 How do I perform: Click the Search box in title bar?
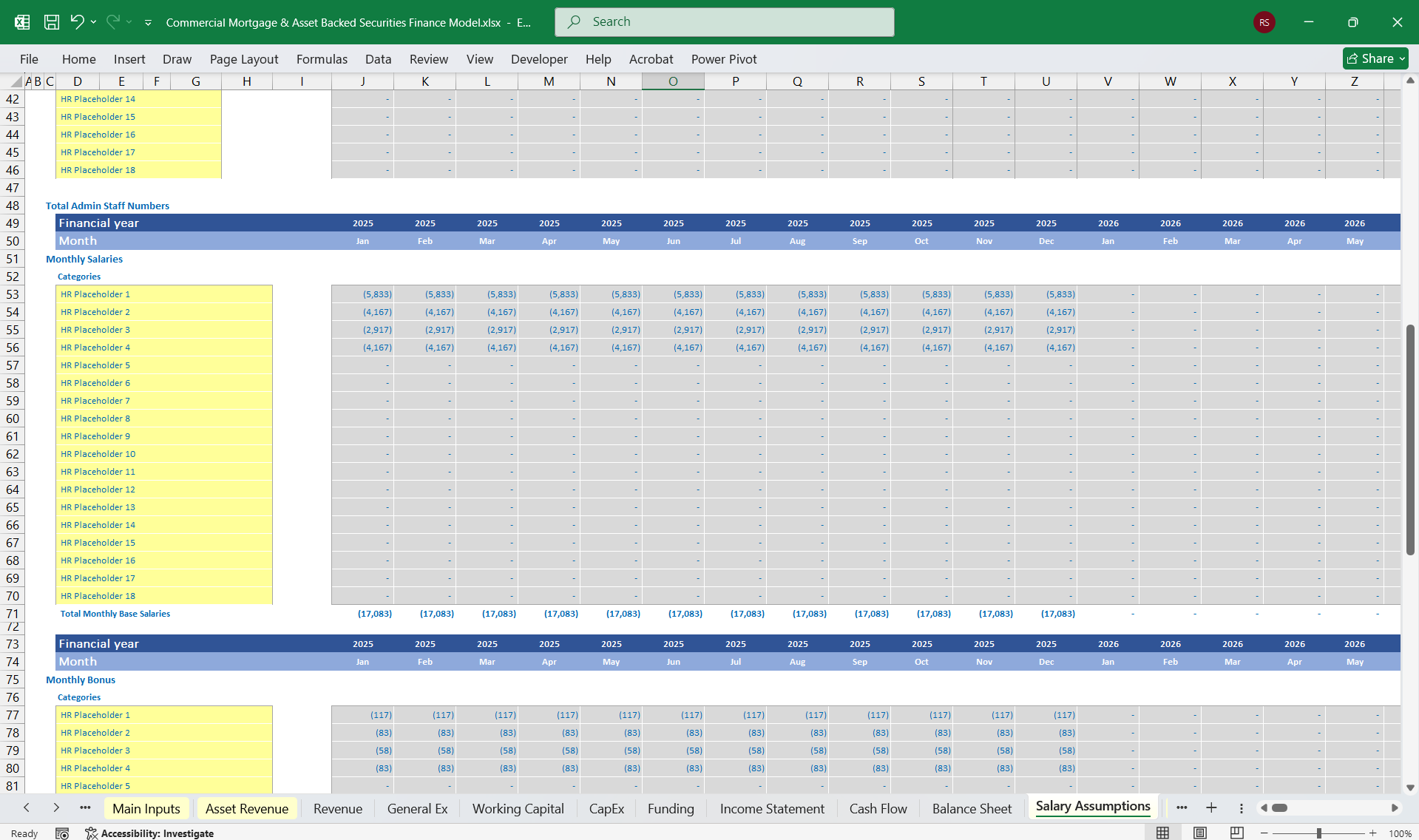click(x=724, y=22)
